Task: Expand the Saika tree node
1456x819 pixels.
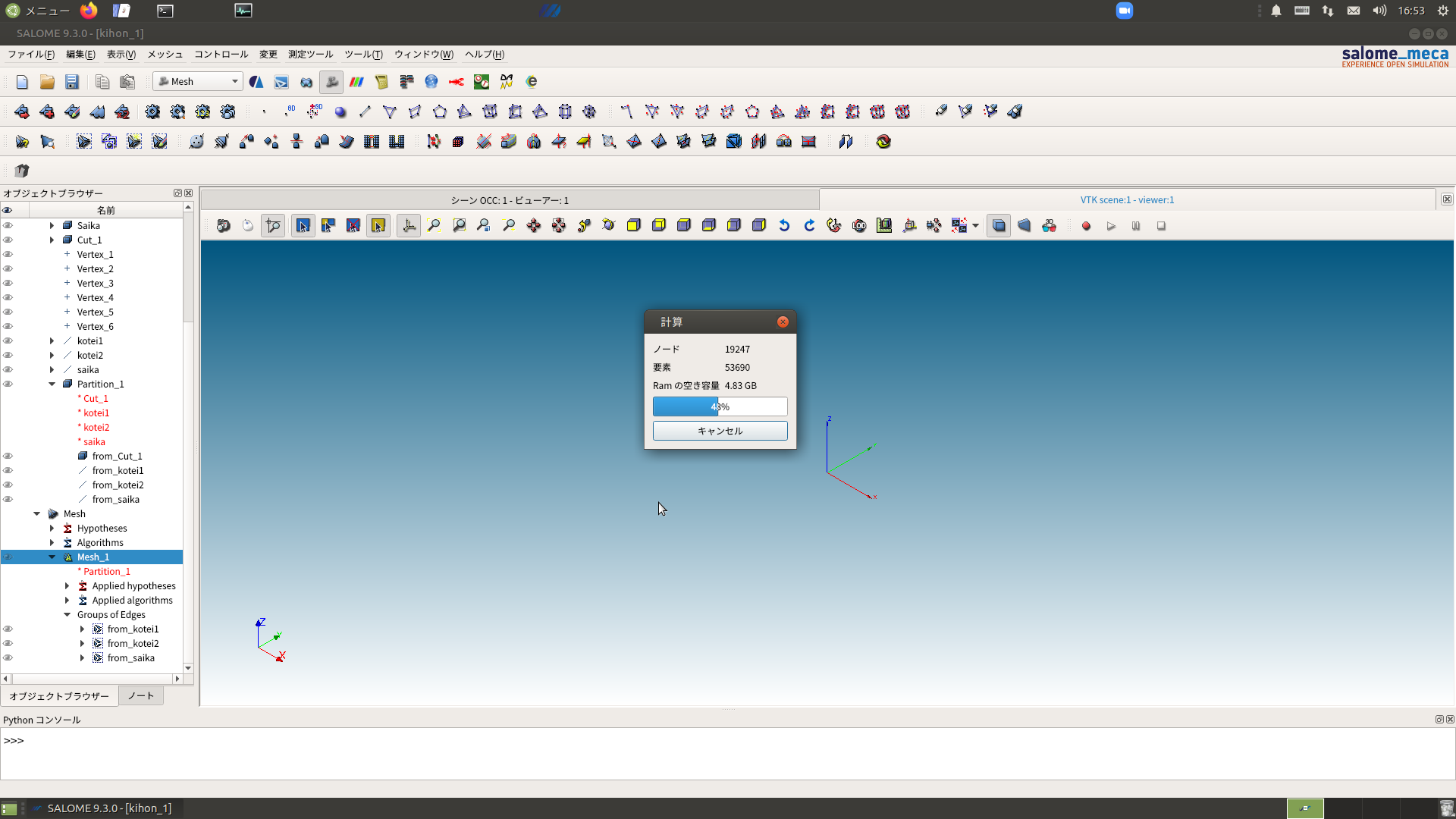Action: click(x=52, y=226)
